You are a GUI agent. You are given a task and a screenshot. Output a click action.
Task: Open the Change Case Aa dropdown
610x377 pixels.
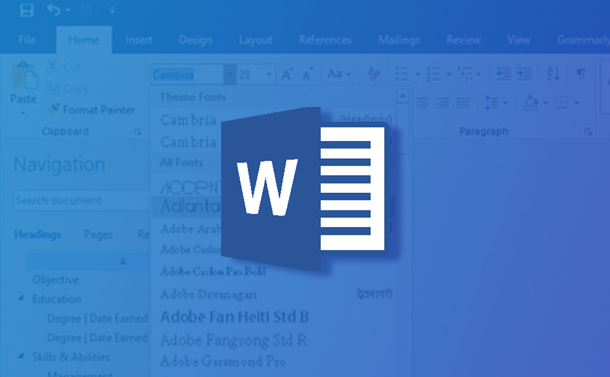tap(339, 74)
